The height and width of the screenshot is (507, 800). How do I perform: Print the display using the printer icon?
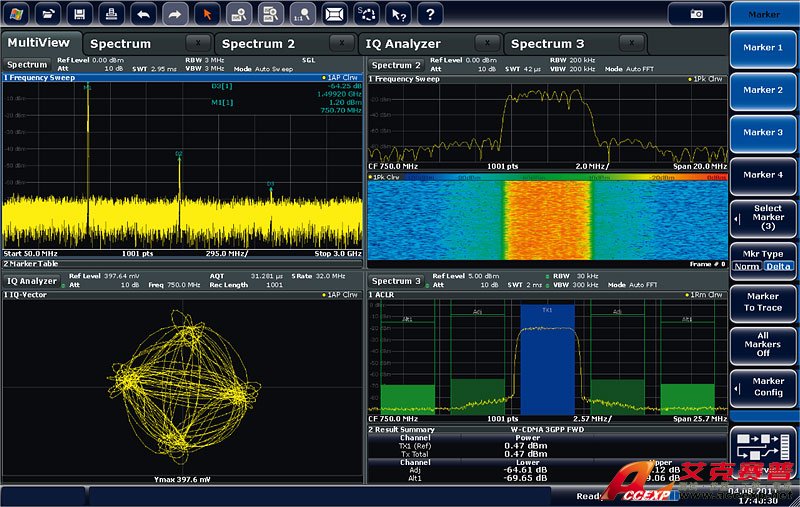111,14
